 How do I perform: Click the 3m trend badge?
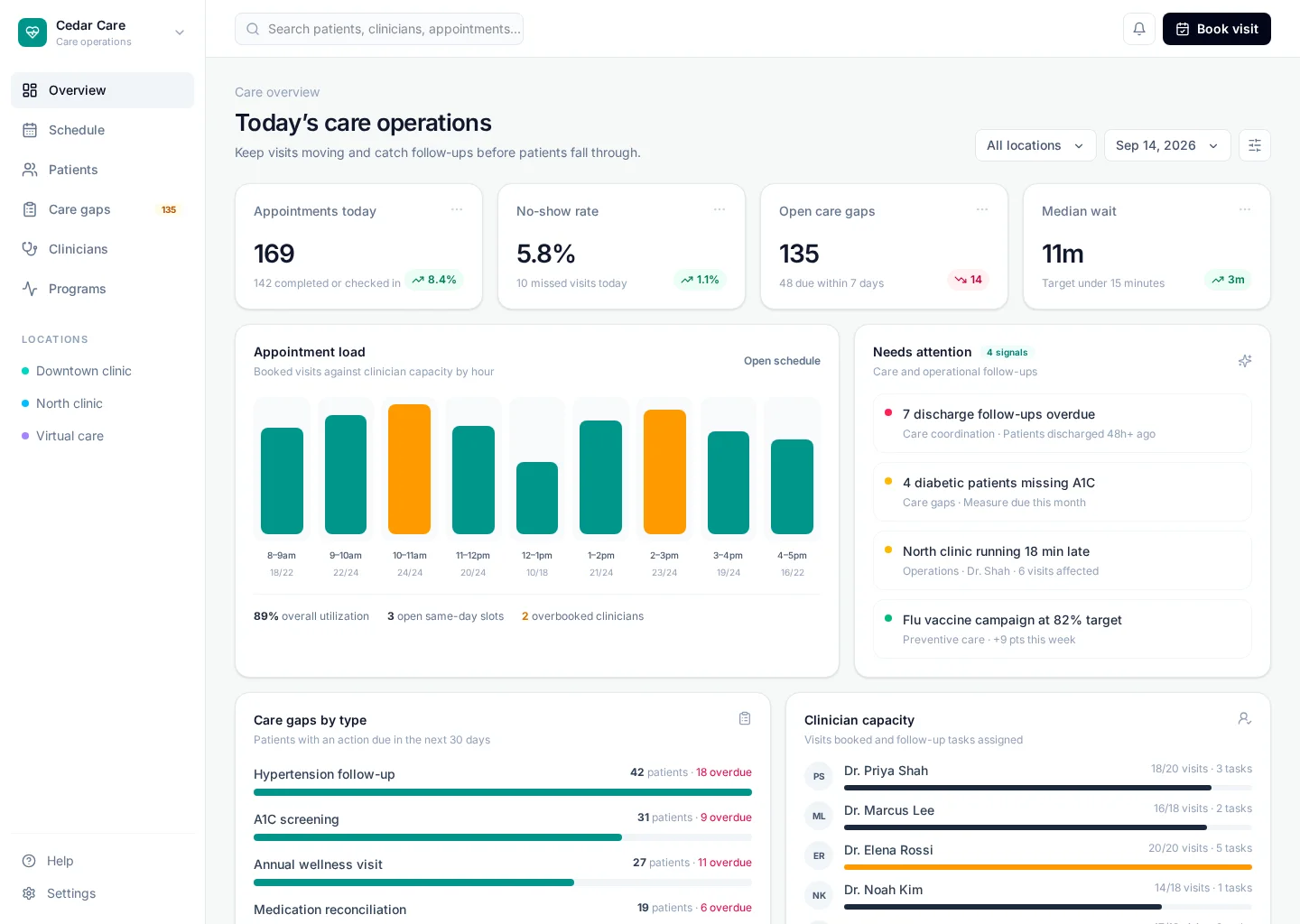[1228, 280]
